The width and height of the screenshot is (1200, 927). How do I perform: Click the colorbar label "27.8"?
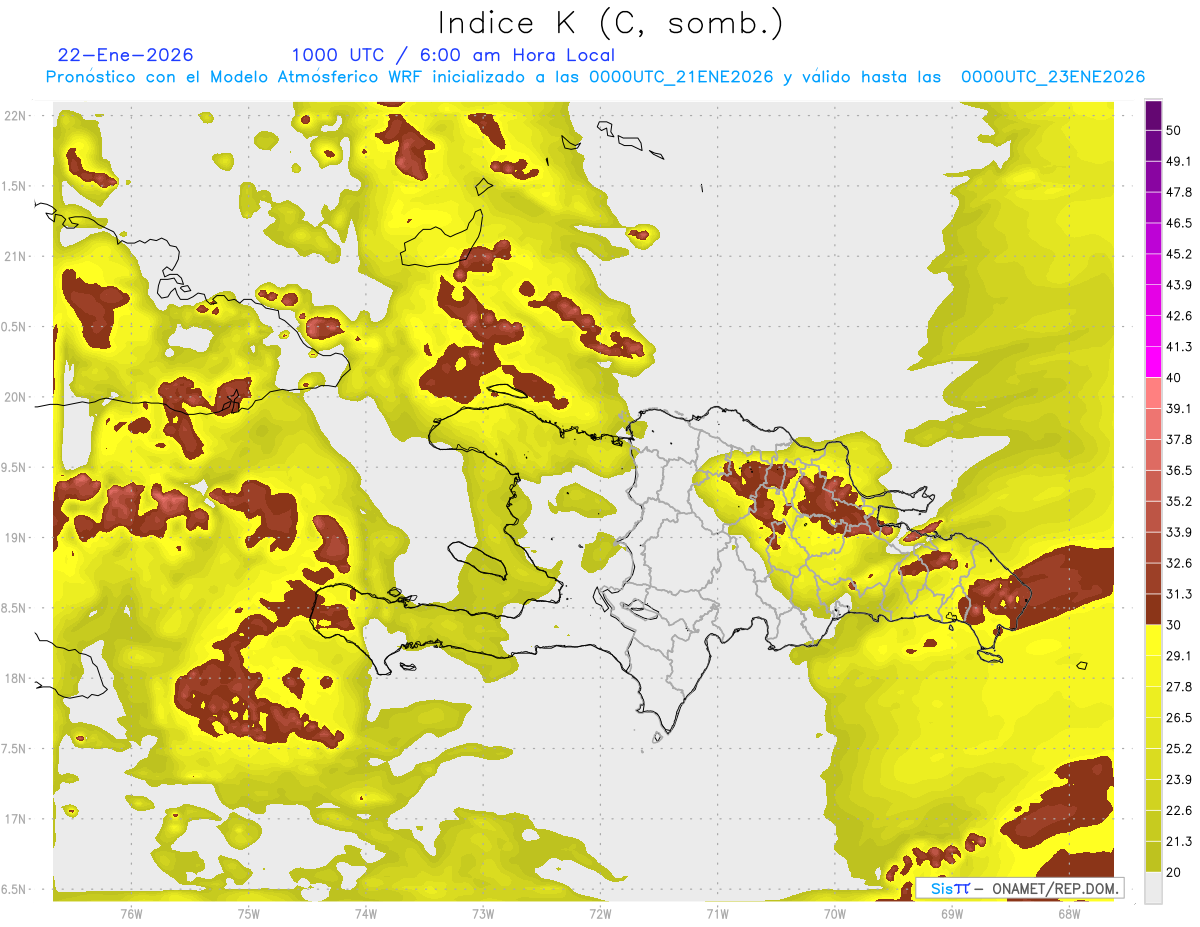click(1179, 687)
